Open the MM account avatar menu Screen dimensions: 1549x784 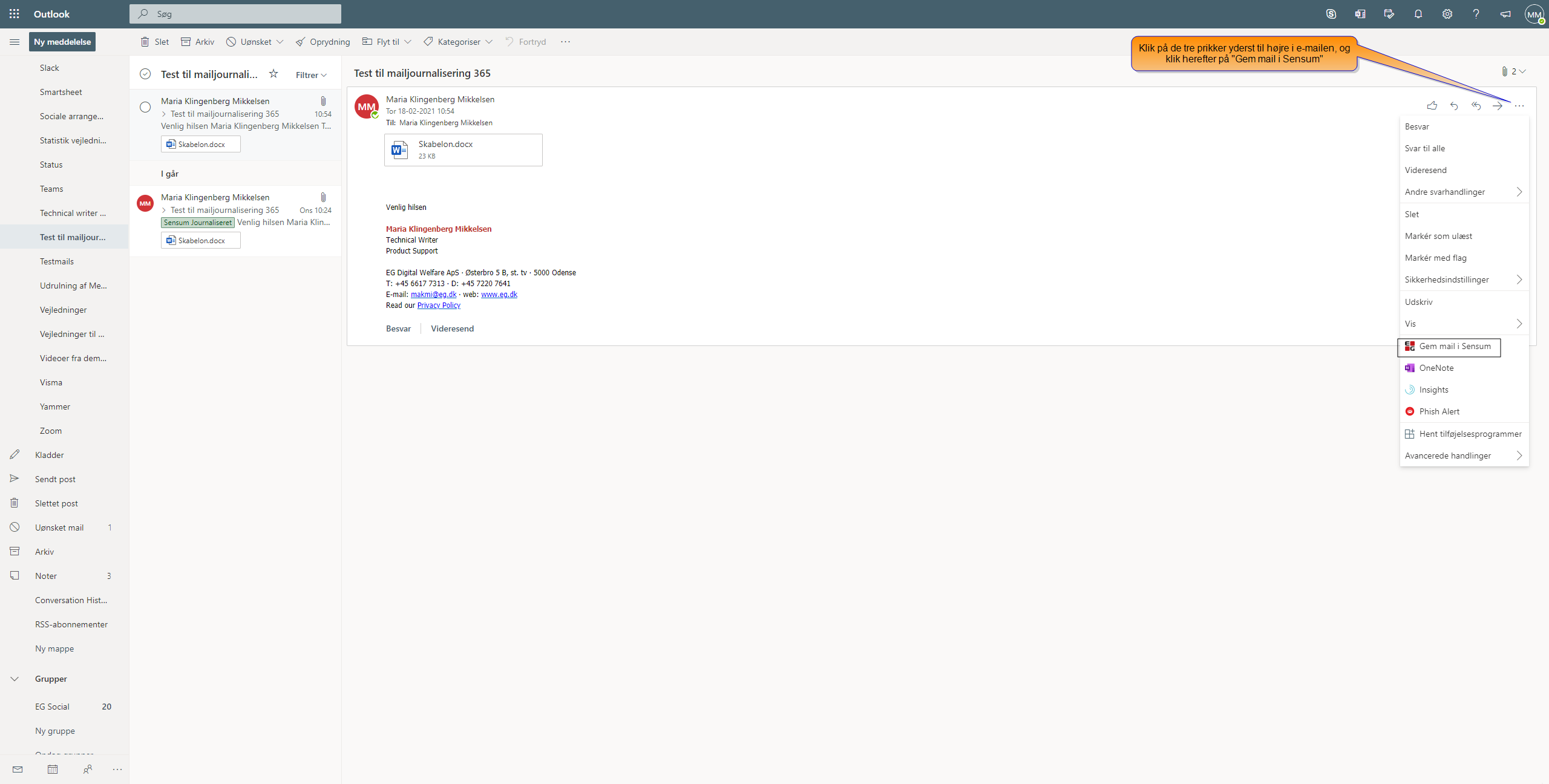1534,14
